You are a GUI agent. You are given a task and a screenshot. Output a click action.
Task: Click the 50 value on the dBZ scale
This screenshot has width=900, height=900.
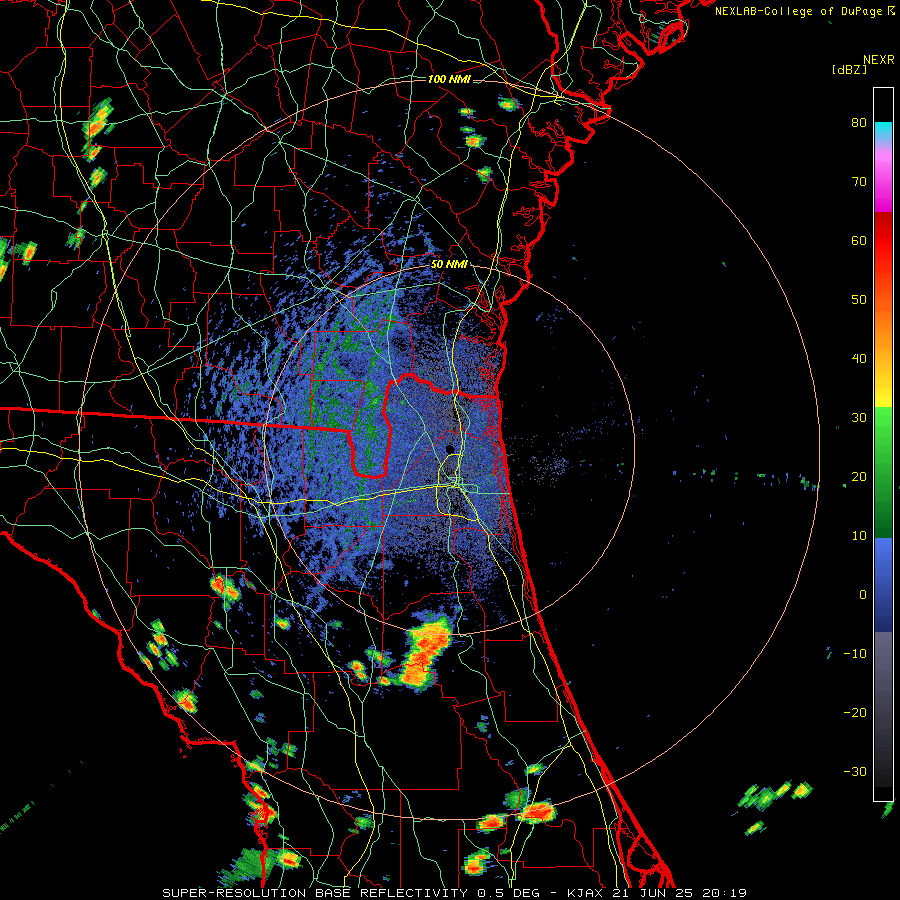point(859,300)
